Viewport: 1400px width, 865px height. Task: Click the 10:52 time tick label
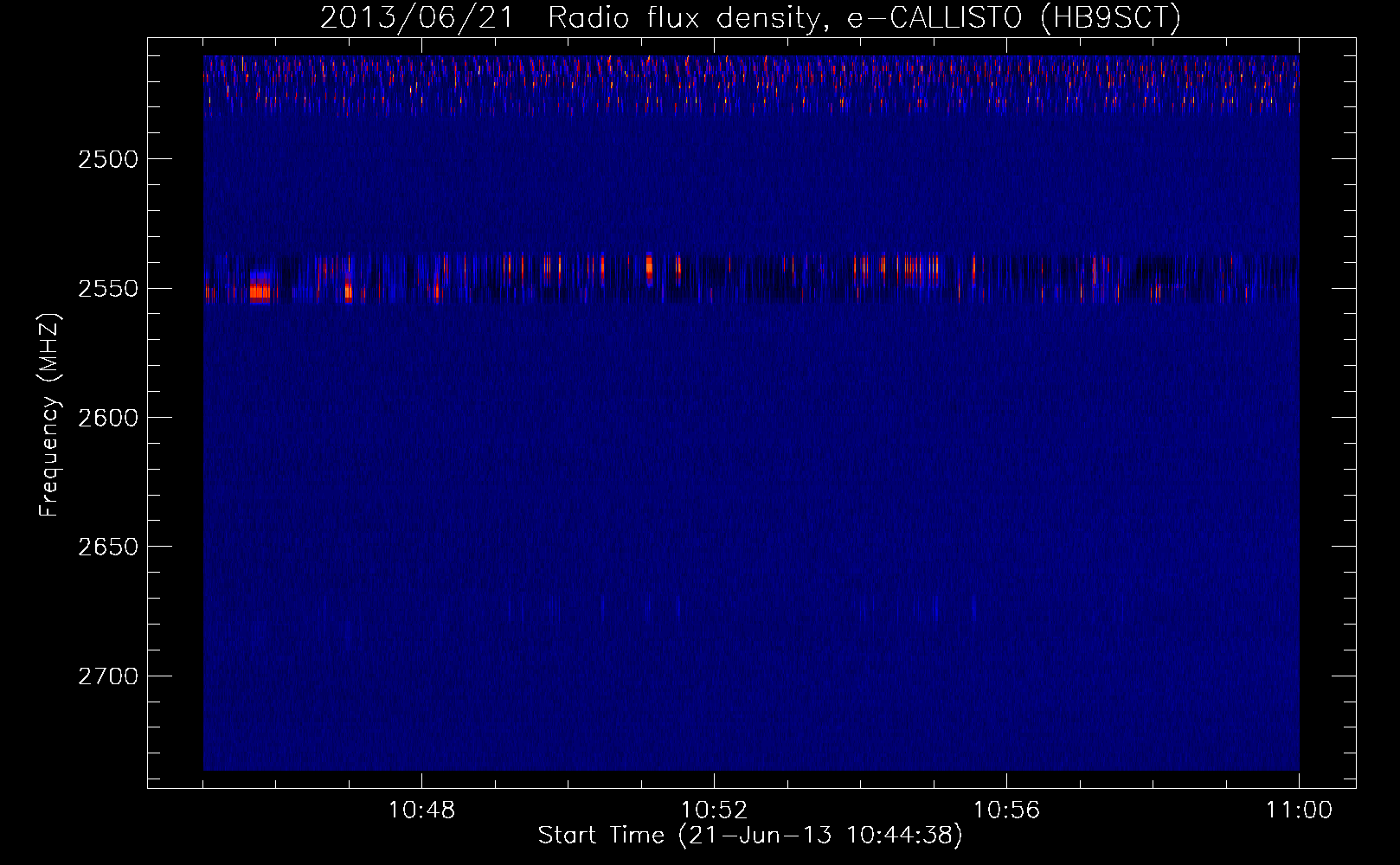coord(714,811)
